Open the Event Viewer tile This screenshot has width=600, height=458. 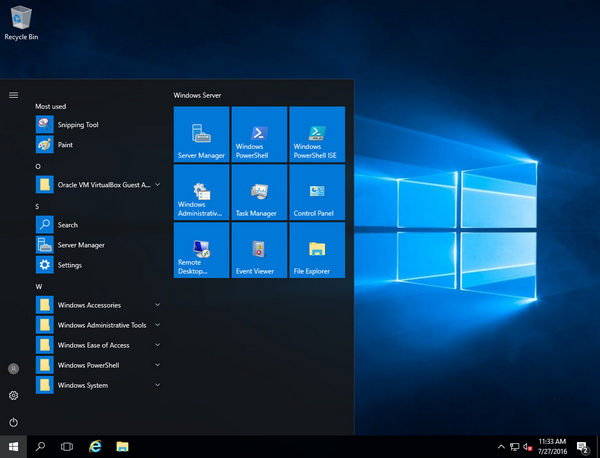[259, 250]
